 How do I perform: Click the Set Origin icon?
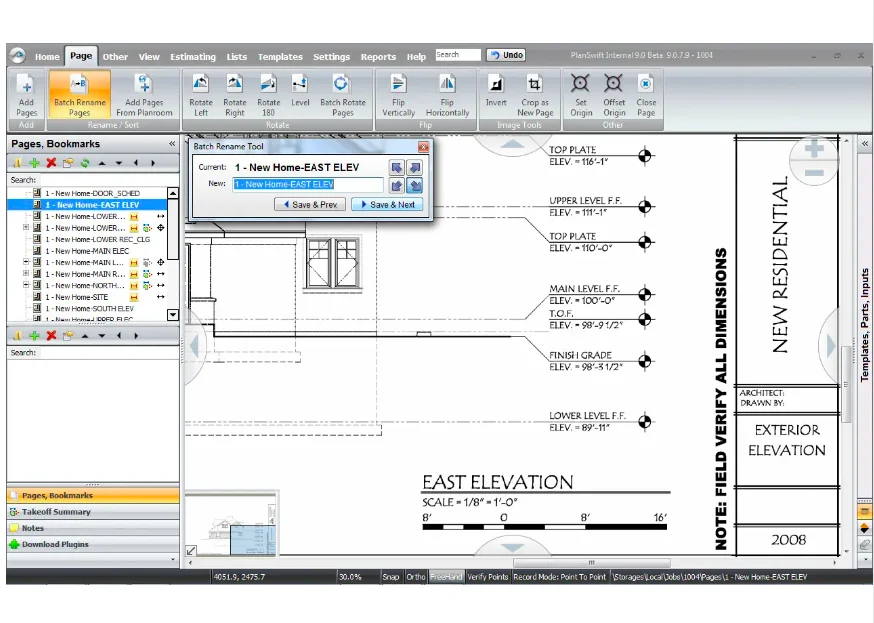click(x=580, y=94)
